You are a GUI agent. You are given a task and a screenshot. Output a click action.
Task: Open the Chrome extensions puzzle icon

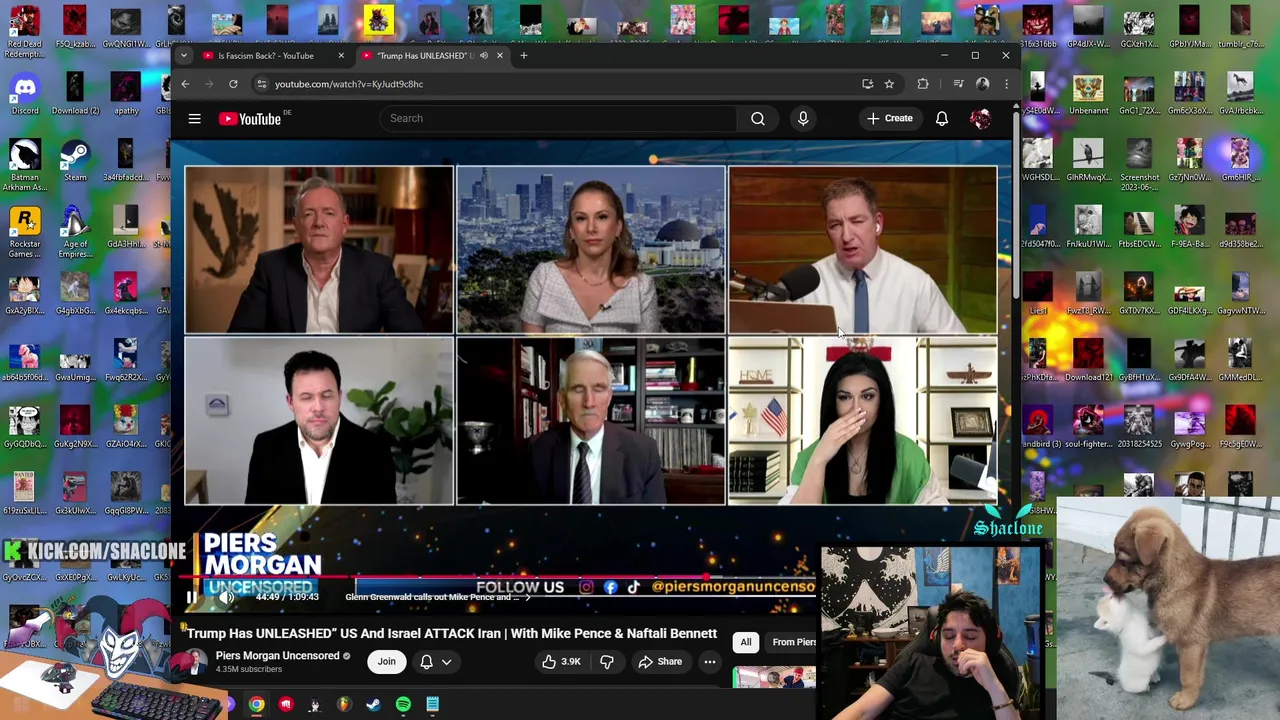(923, 84)
